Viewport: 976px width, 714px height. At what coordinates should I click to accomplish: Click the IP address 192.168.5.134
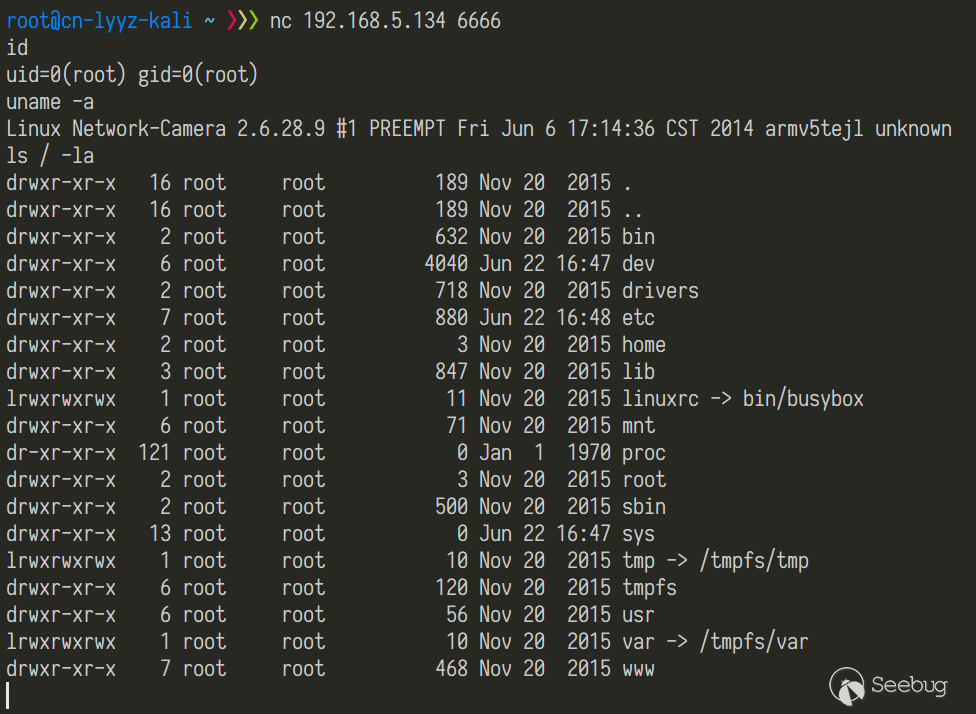(374, 20)
